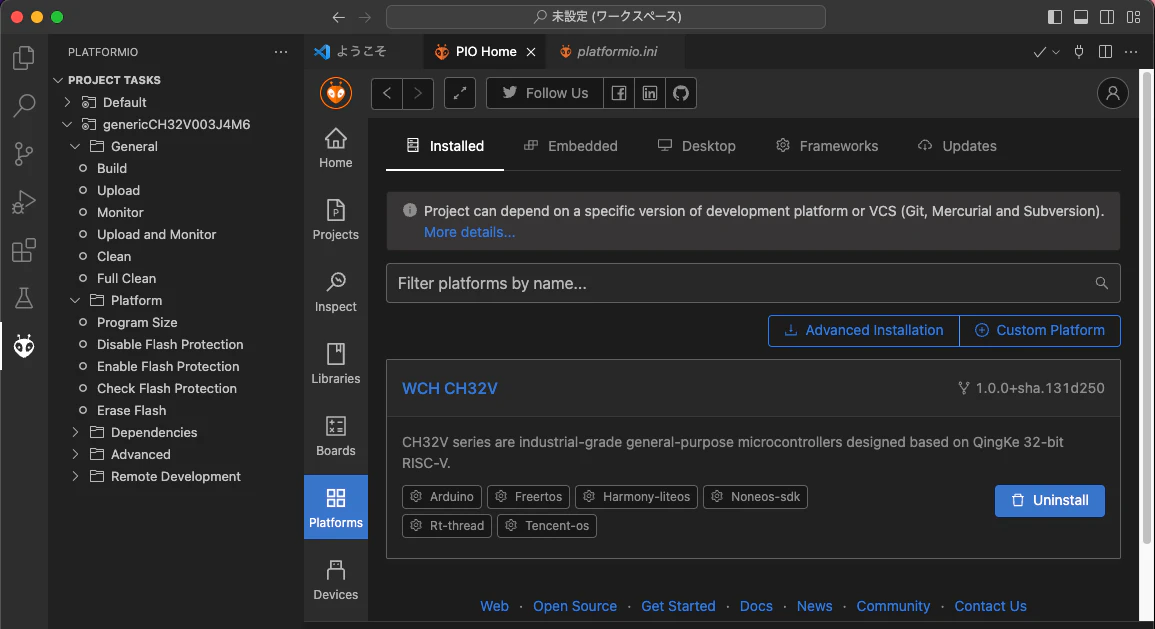Click the Advanced Installation button
The image size is (1155, 629).
[864, 331]
